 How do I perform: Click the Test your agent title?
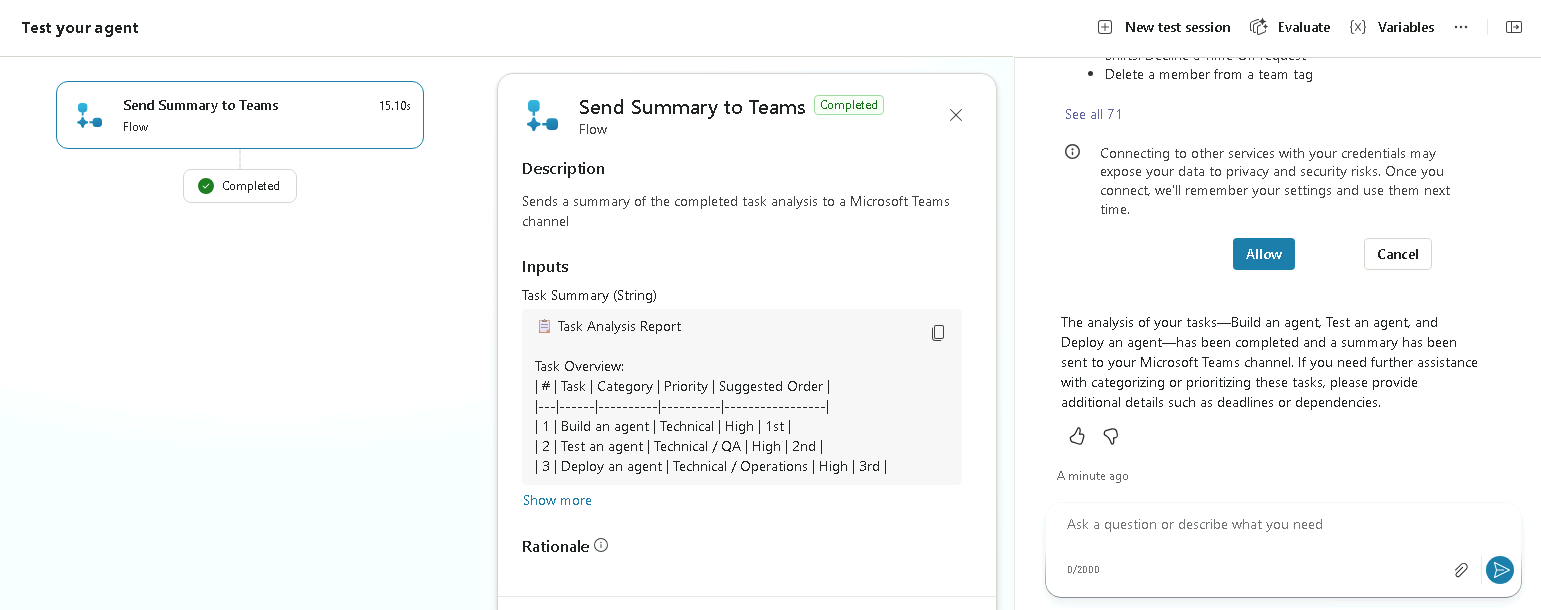tap(80, 28)
